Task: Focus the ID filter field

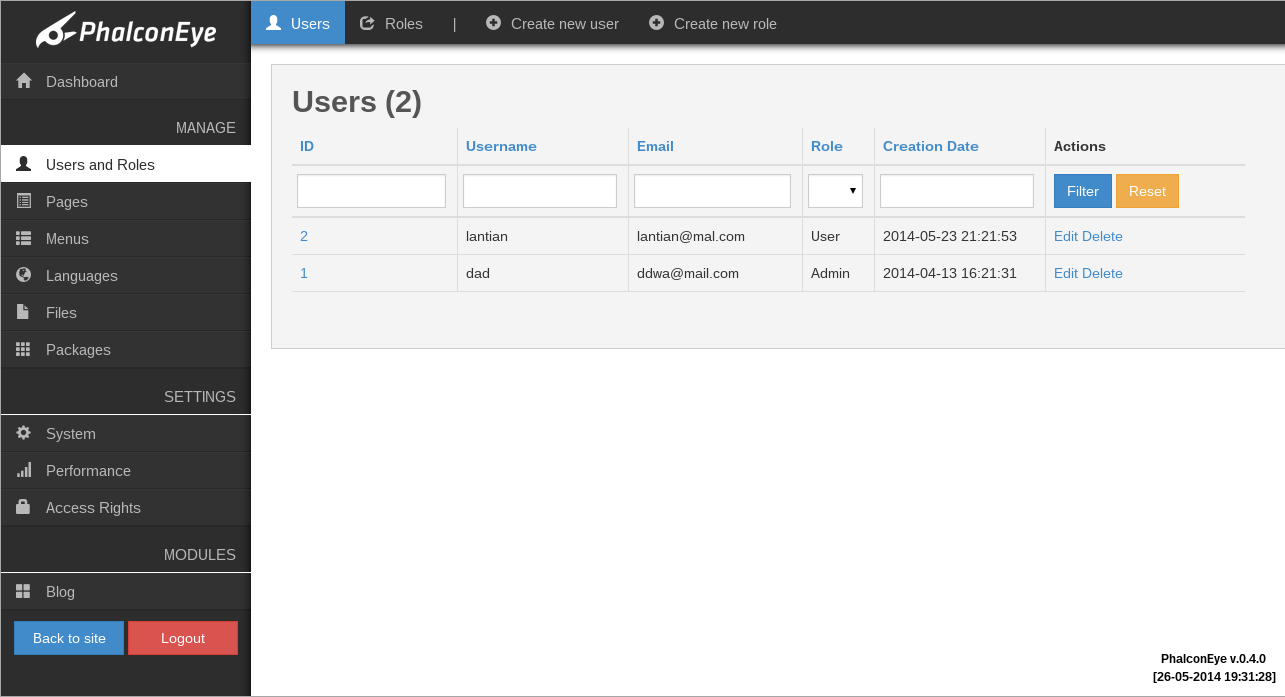Action: tap(371, 191)
